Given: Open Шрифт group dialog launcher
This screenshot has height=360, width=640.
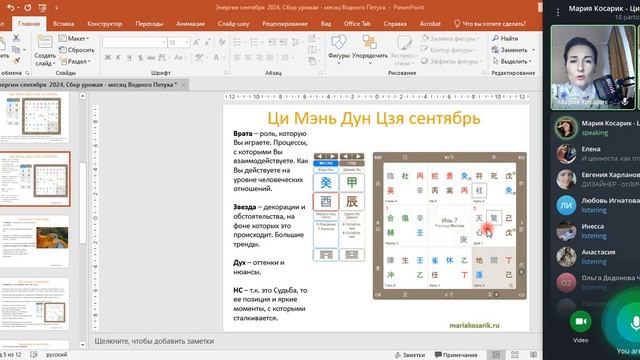Looking at the screenshot, I should click(226, 73).
